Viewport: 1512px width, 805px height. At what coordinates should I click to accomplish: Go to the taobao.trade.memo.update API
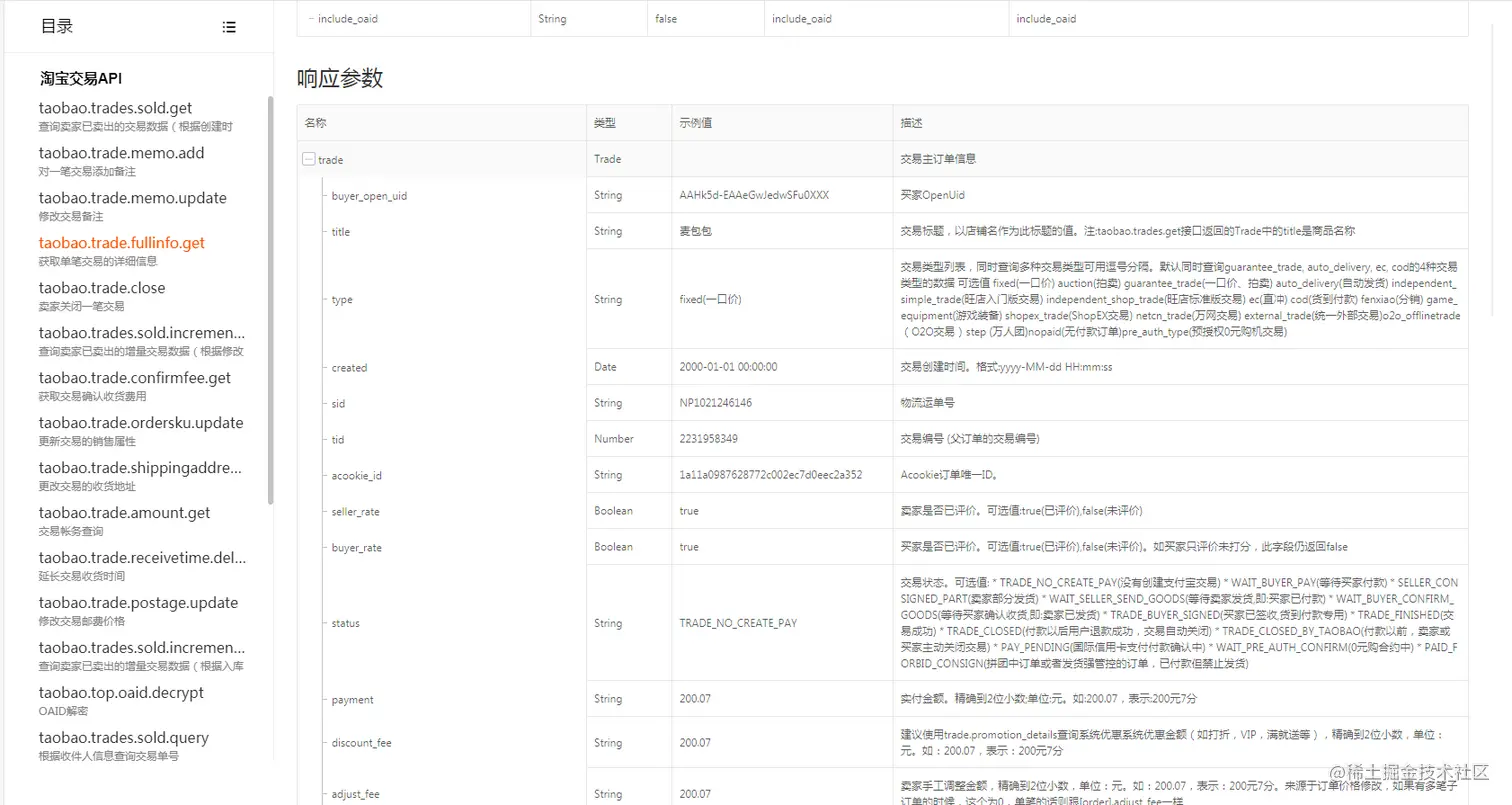133,198
